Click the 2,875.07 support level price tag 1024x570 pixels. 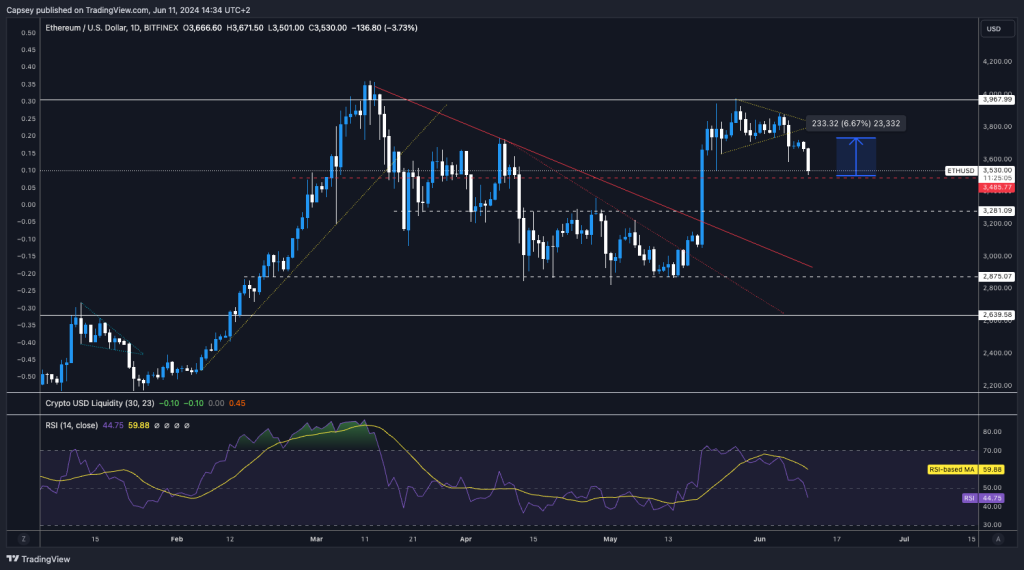tap(998, 276)
